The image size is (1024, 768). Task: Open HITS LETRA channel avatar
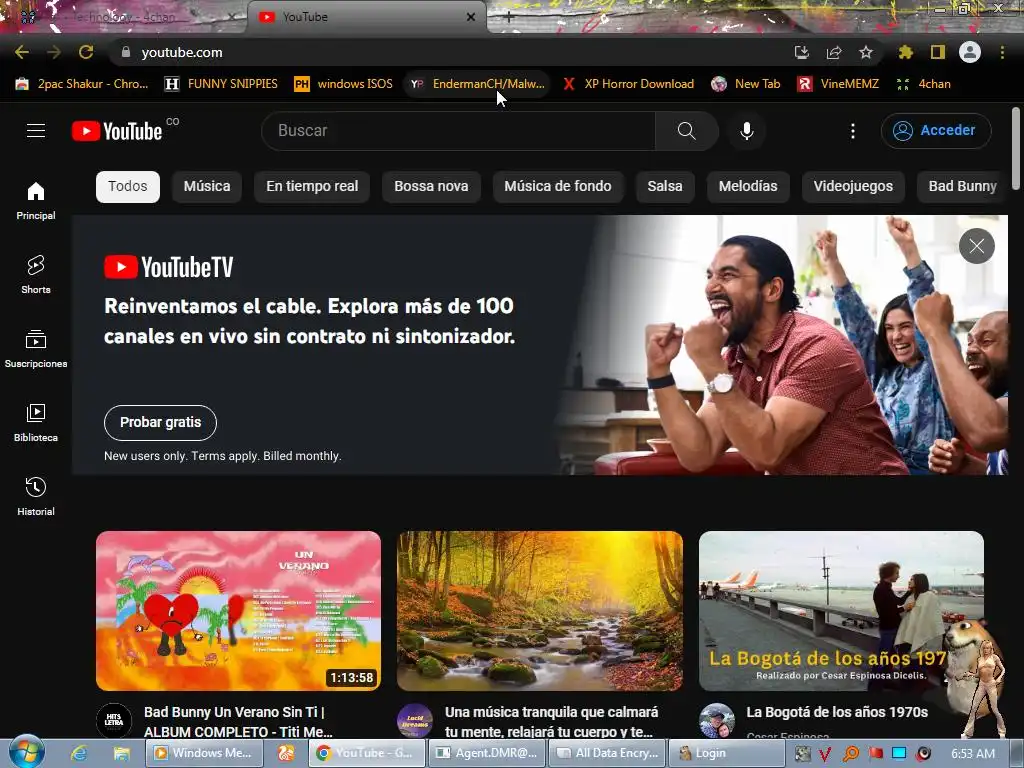tap(114, 720)
